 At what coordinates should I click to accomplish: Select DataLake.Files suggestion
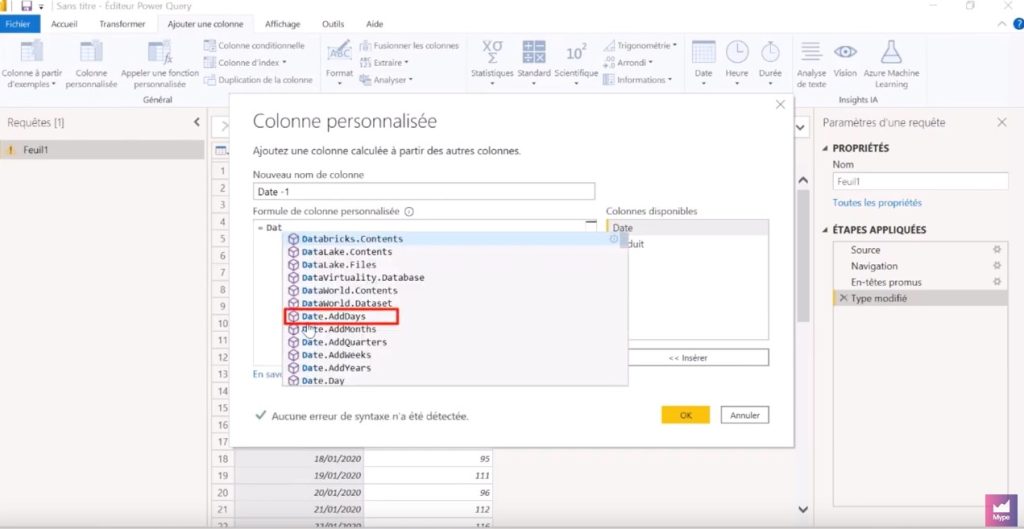454,264
